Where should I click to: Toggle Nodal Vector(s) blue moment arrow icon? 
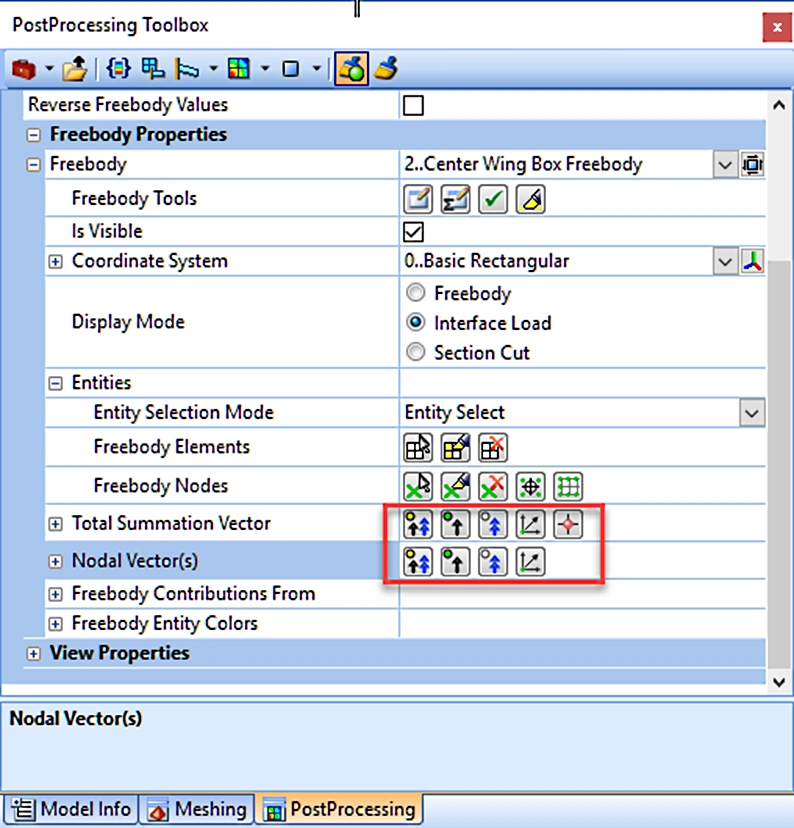(x=493, y=561)
